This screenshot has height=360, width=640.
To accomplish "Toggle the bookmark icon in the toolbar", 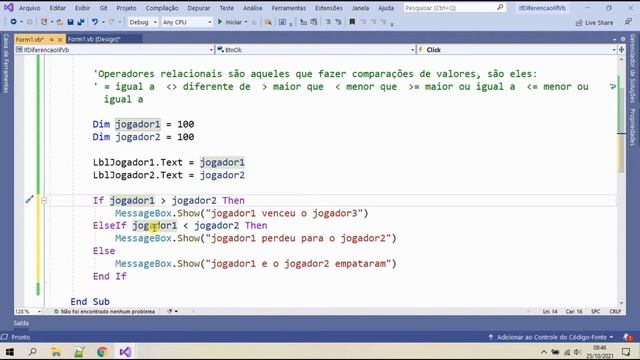I will click(x=352, y=22).
